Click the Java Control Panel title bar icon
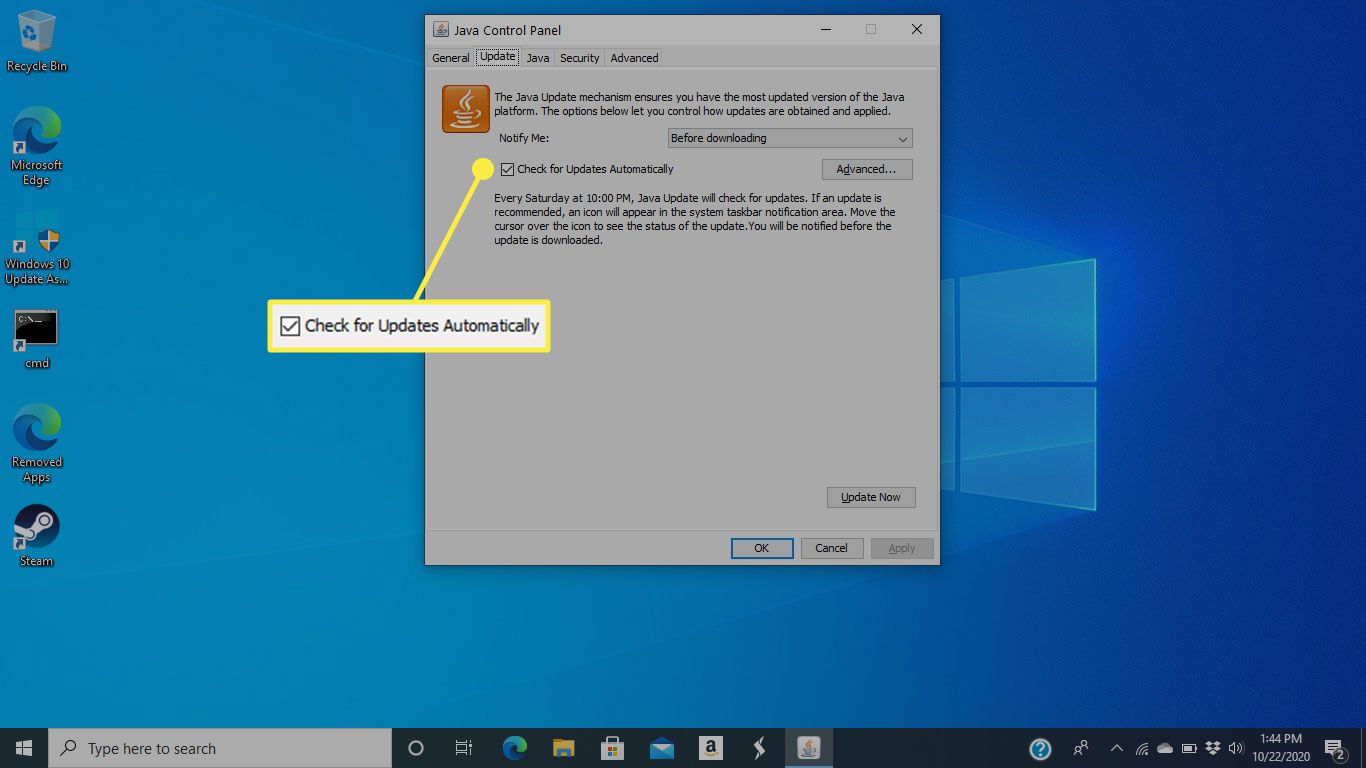Image resolution: width=1366 pixels, height=768 pixels. (441, 30)
